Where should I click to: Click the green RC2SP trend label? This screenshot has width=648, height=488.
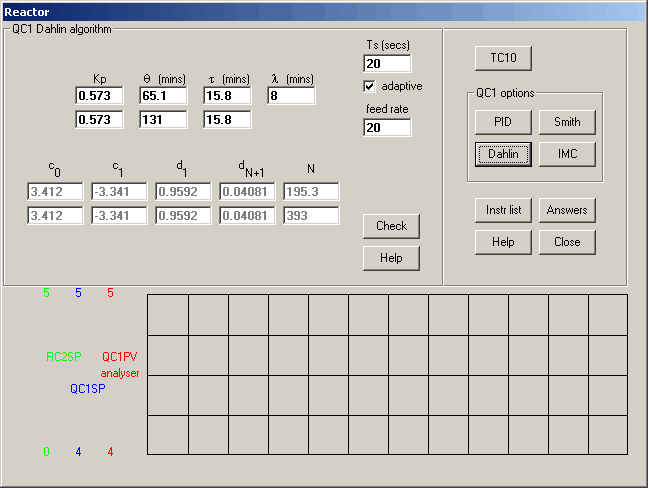pyautogui.click(x=64, y=356)
